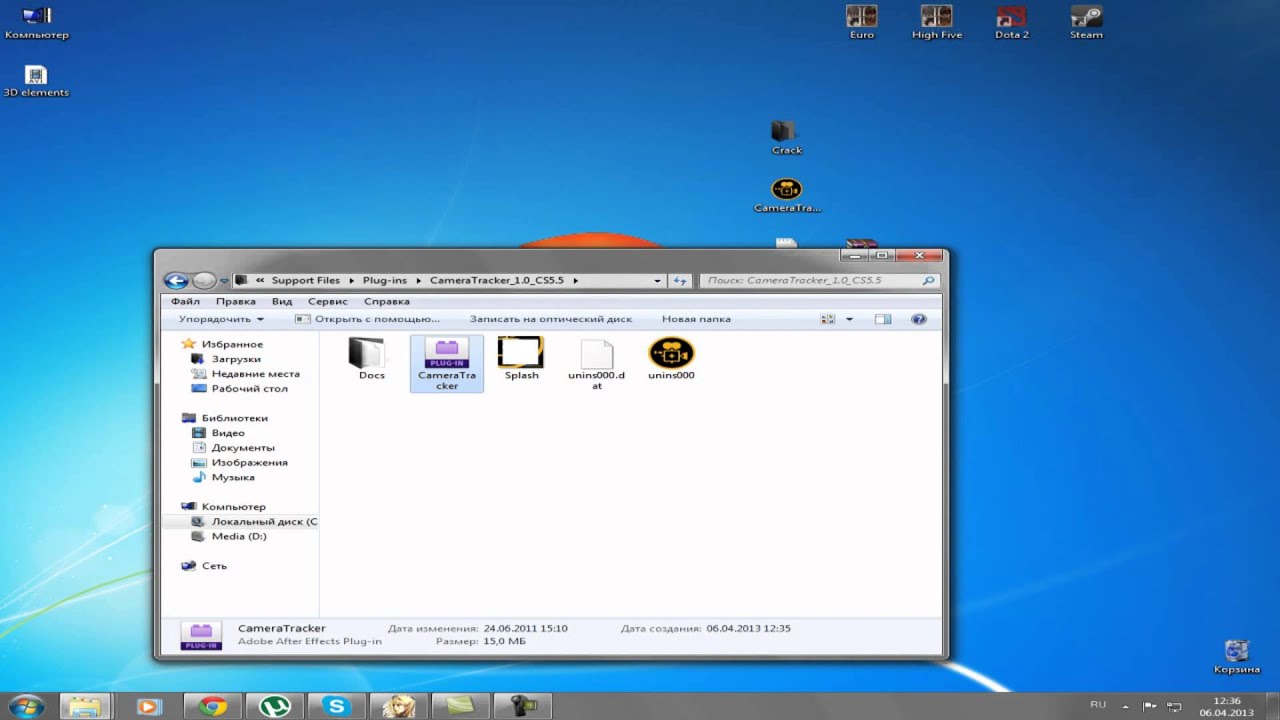Click Открыть с помощью button
The image size is (1280, 720).
coord(368,319)
